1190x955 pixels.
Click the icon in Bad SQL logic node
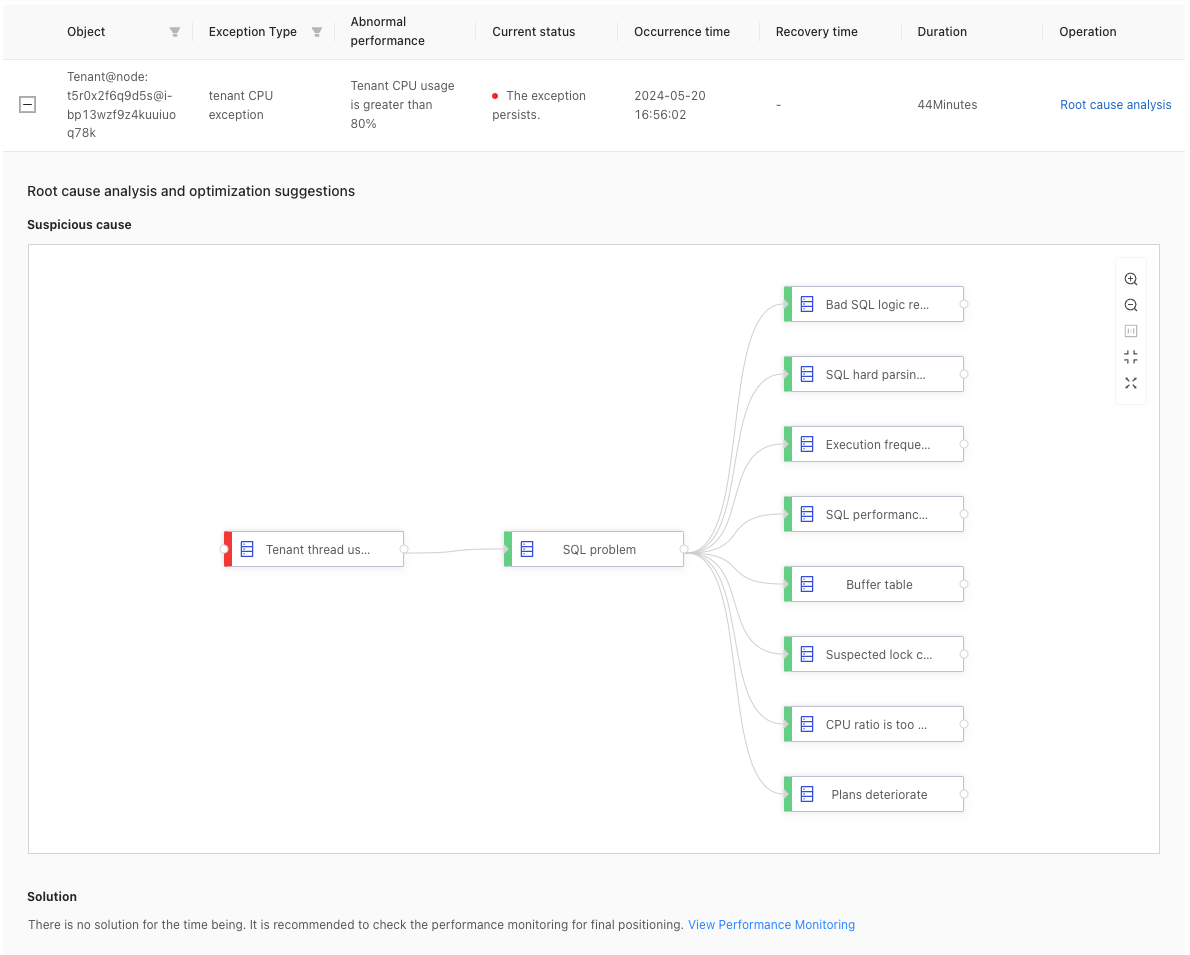click(808, 304)
